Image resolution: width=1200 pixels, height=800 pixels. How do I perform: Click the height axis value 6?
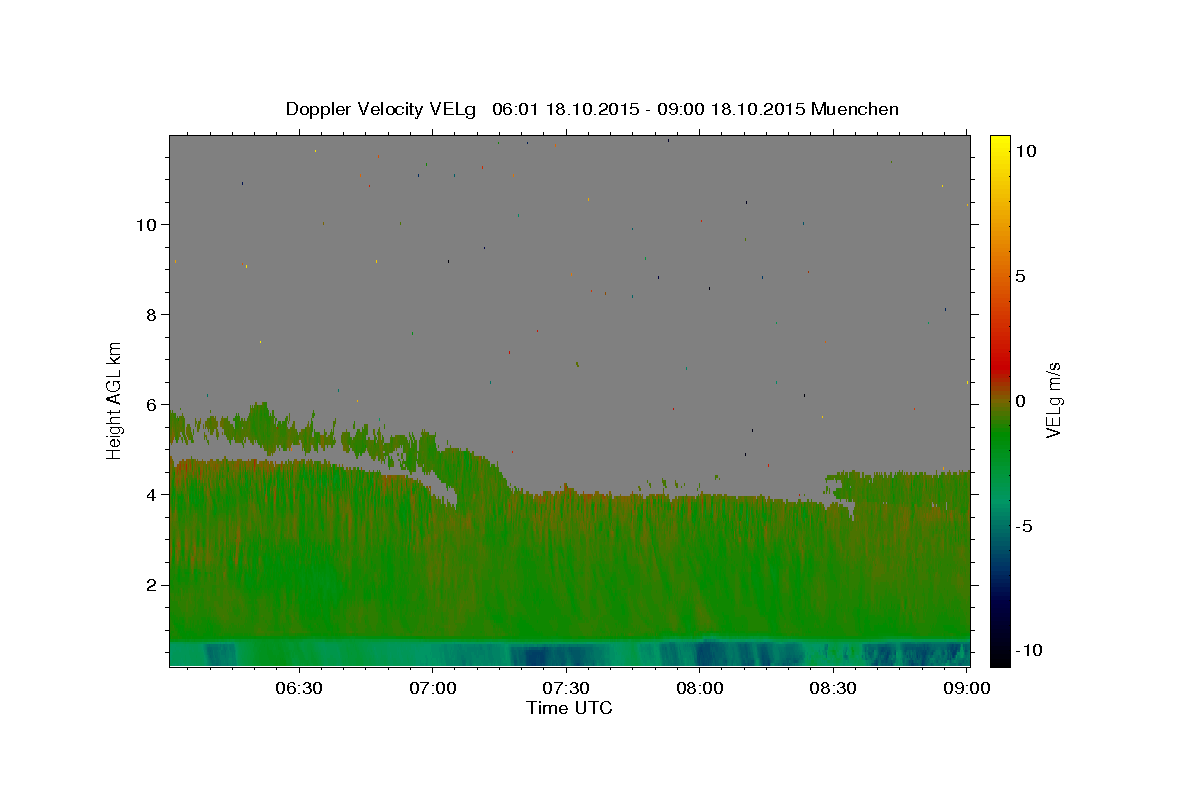[151, 404]
